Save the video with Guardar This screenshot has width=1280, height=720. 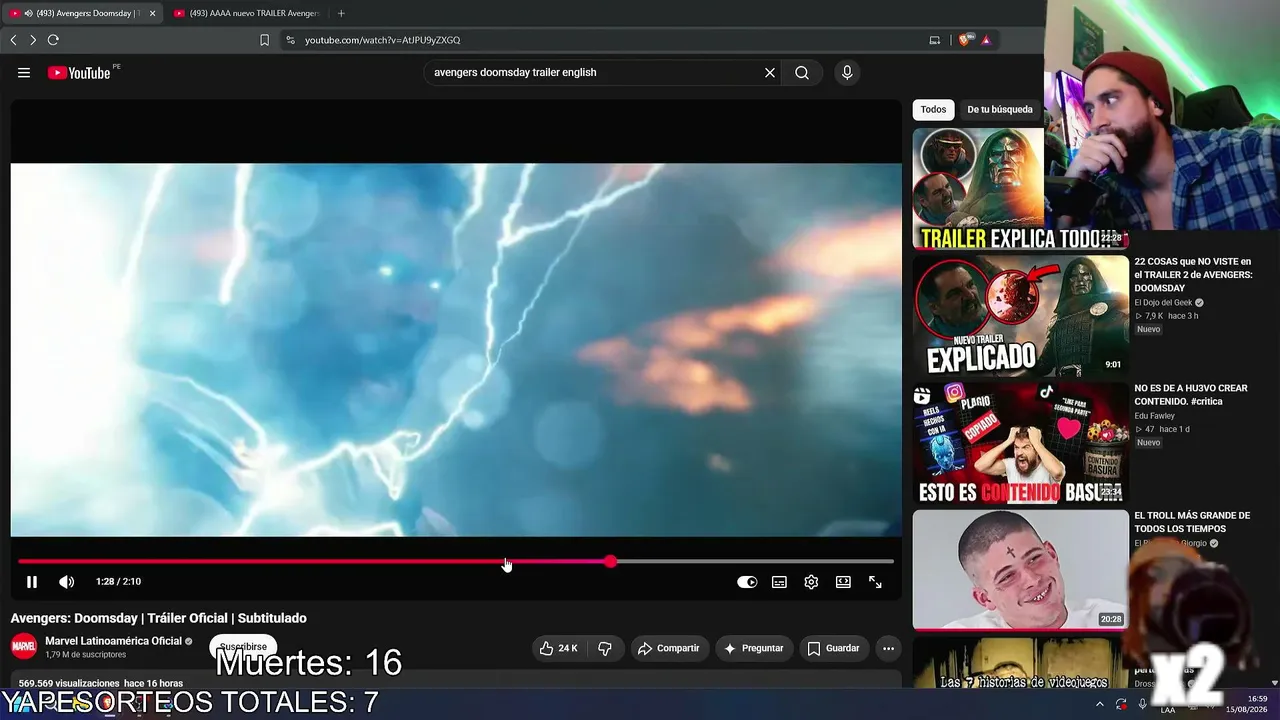(x=834, y=648)
